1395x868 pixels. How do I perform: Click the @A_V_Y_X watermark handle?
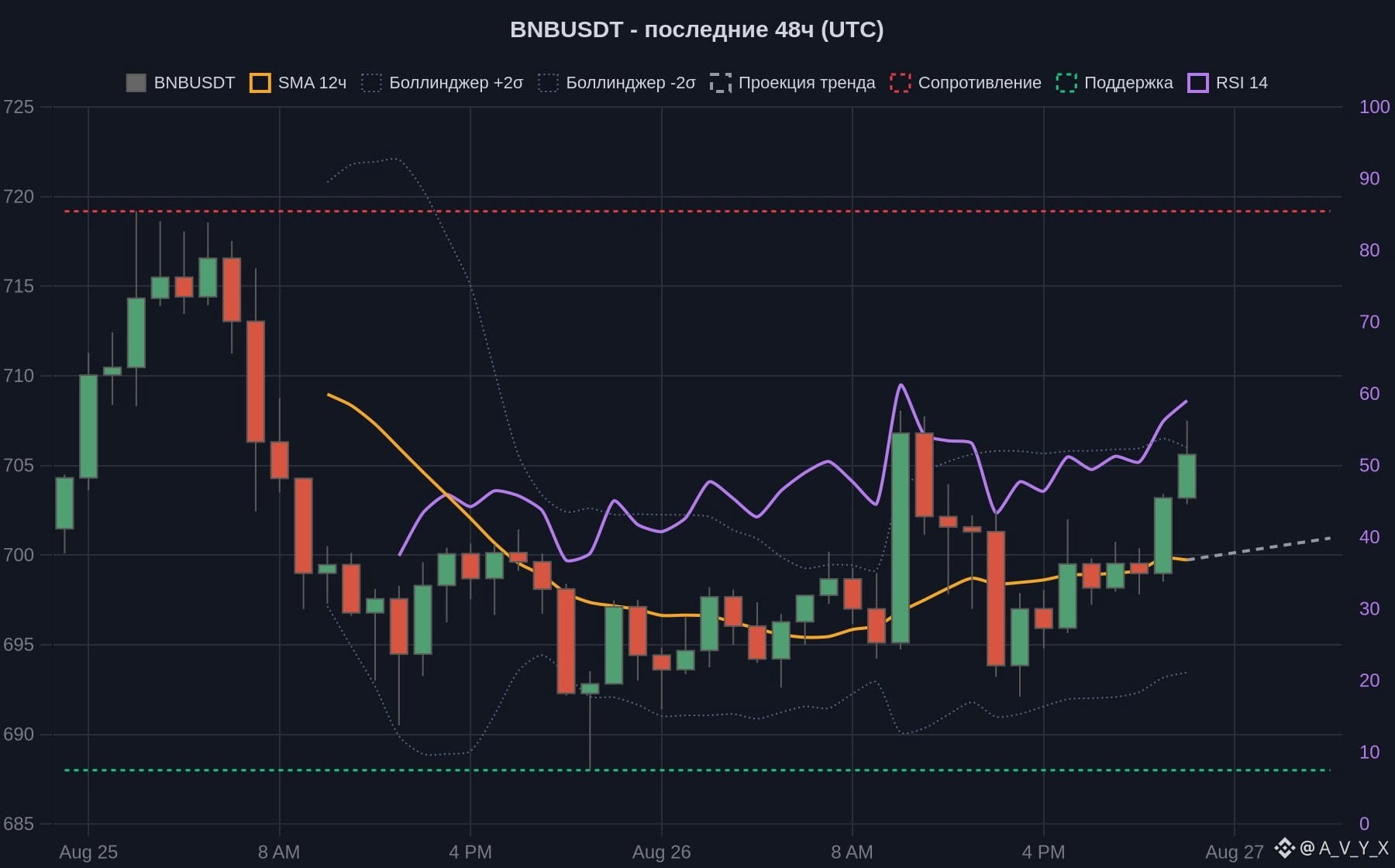(x=1345, y=848)
